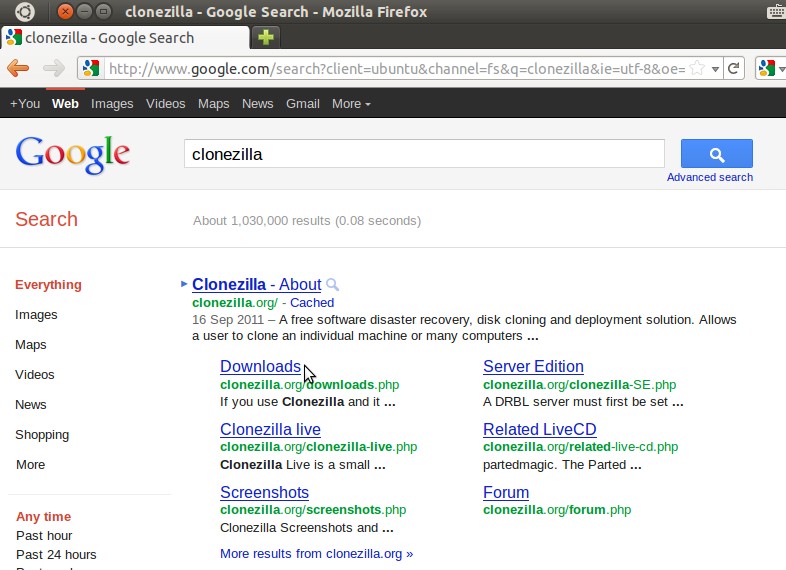Screen dimensions: 786x570
Task: Click the Firefox back arrow button
Action: [x=19, y=68]
